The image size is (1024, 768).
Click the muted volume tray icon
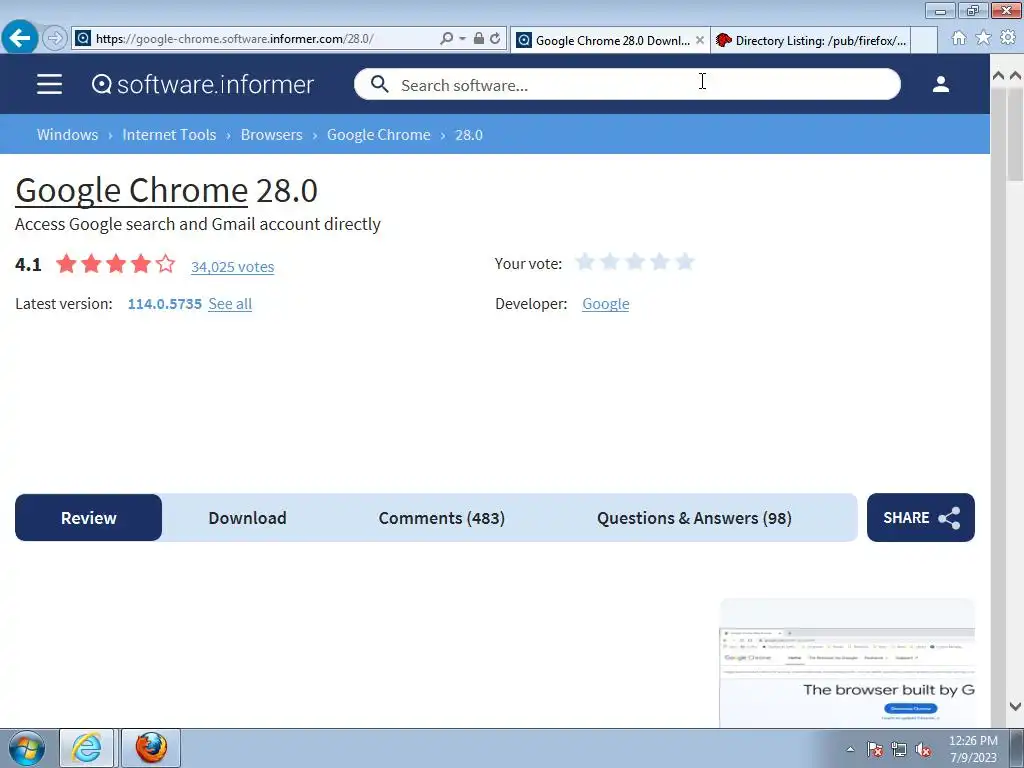pyautogui.click(x=923, y=749)
